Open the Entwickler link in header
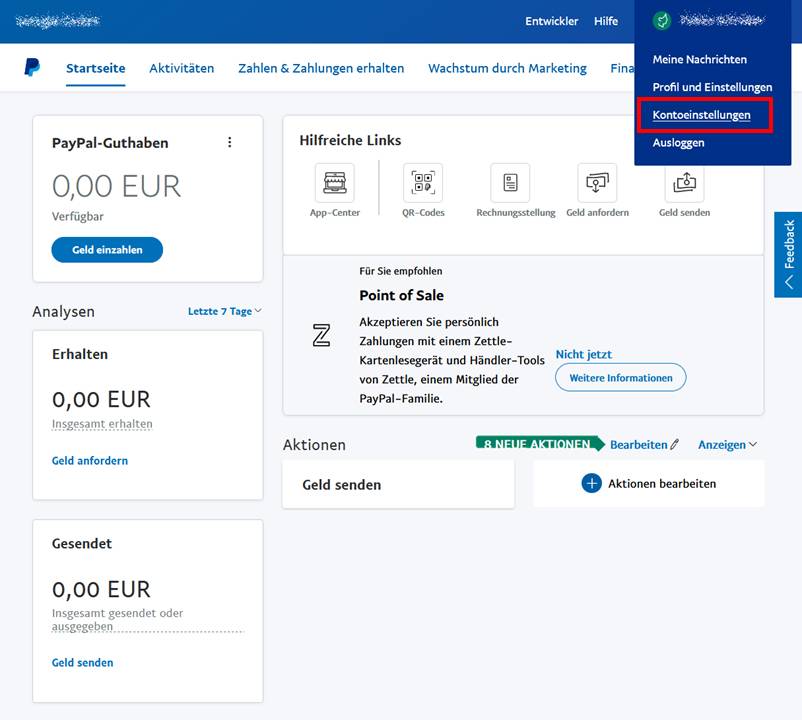This screenshot has height=720, width=802. (551, 21)
